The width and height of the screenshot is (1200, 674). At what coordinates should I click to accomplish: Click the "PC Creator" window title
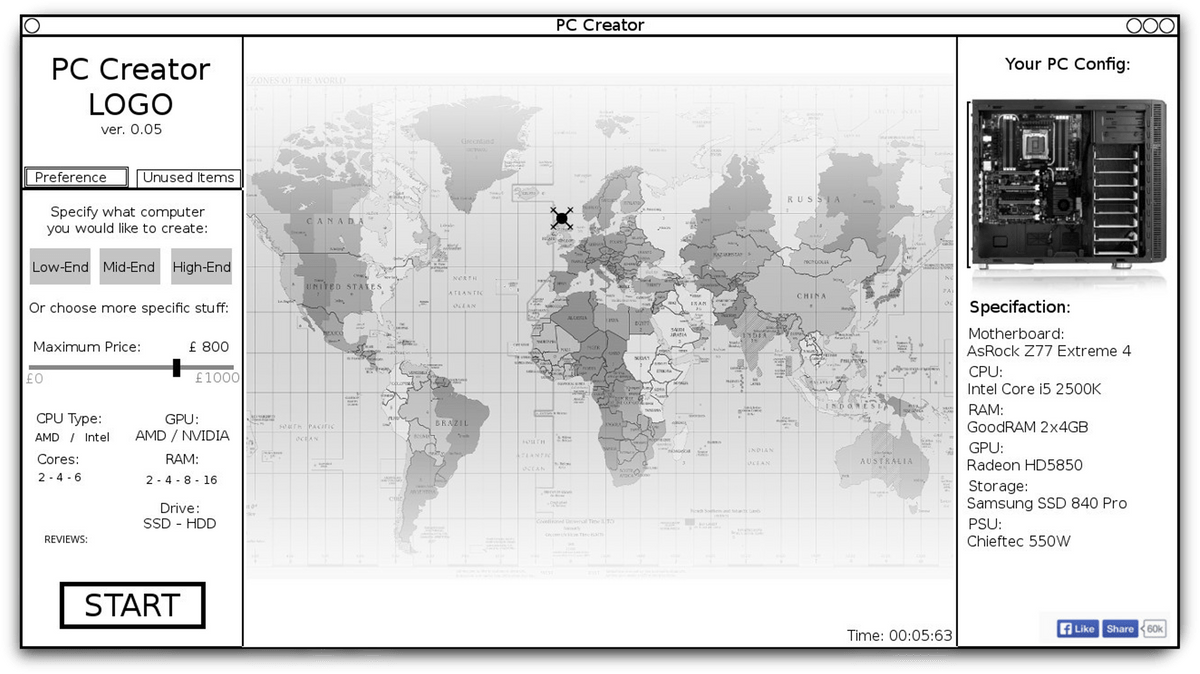pos(600,25)
